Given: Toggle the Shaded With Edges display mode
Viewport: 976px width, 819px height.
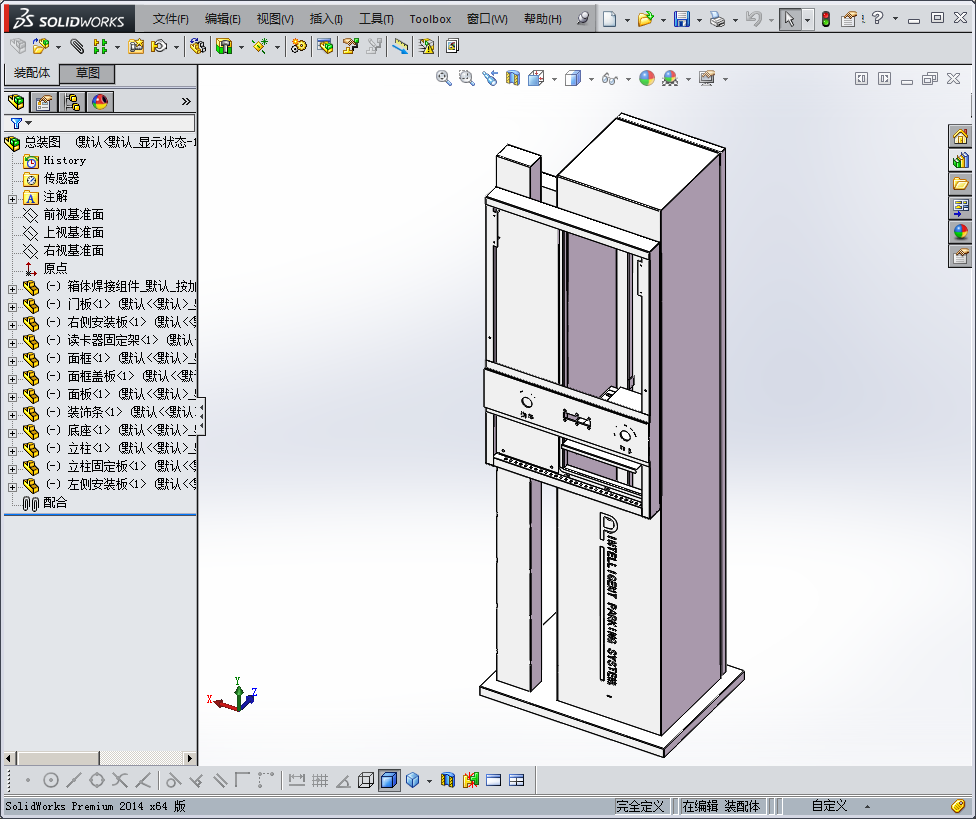Looking at the screenshot, I should 389,780.
